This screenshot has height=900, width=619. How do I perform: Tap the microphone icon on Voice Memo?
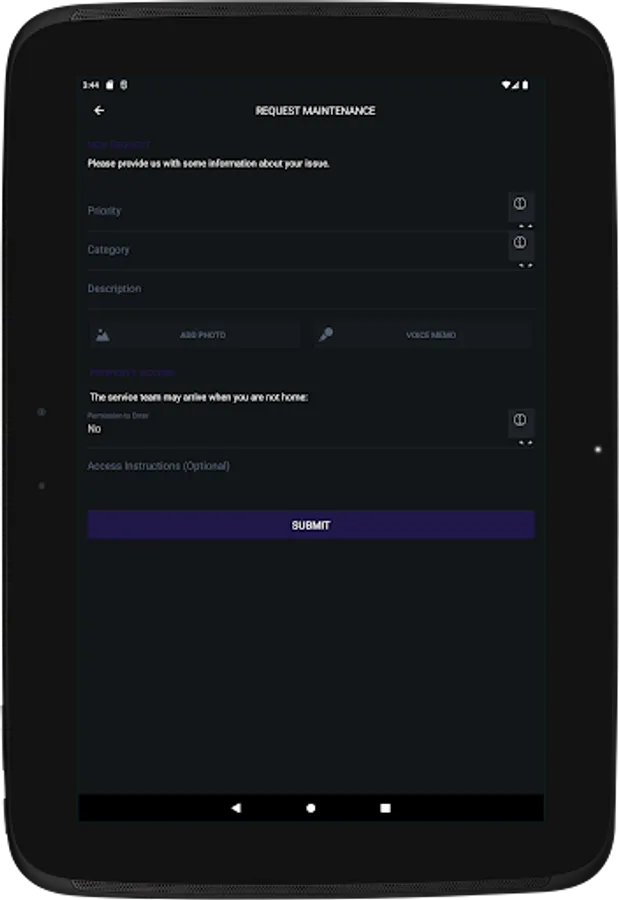[x=326, y=335]
